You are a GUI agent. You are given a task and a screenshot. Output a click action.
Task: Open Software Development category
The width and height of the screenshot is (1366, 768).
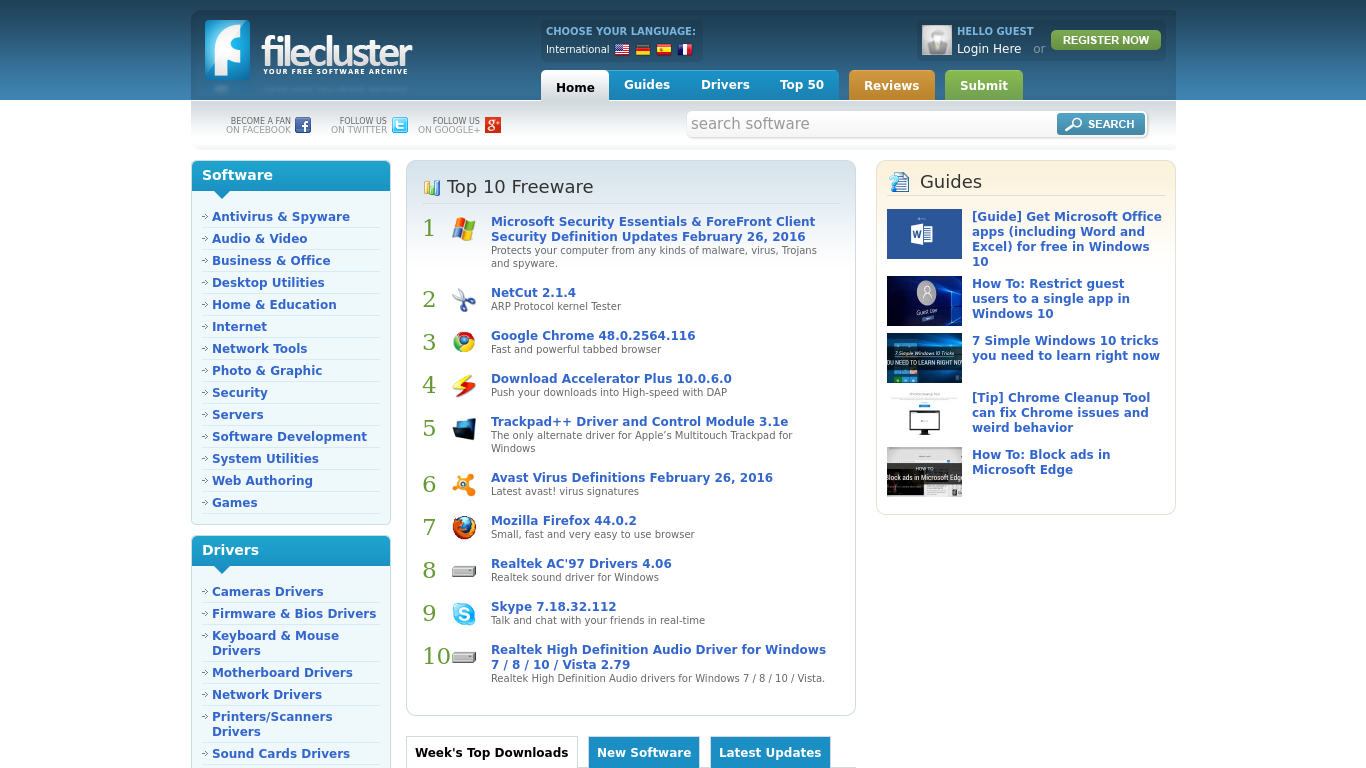[x=289, y=437]
